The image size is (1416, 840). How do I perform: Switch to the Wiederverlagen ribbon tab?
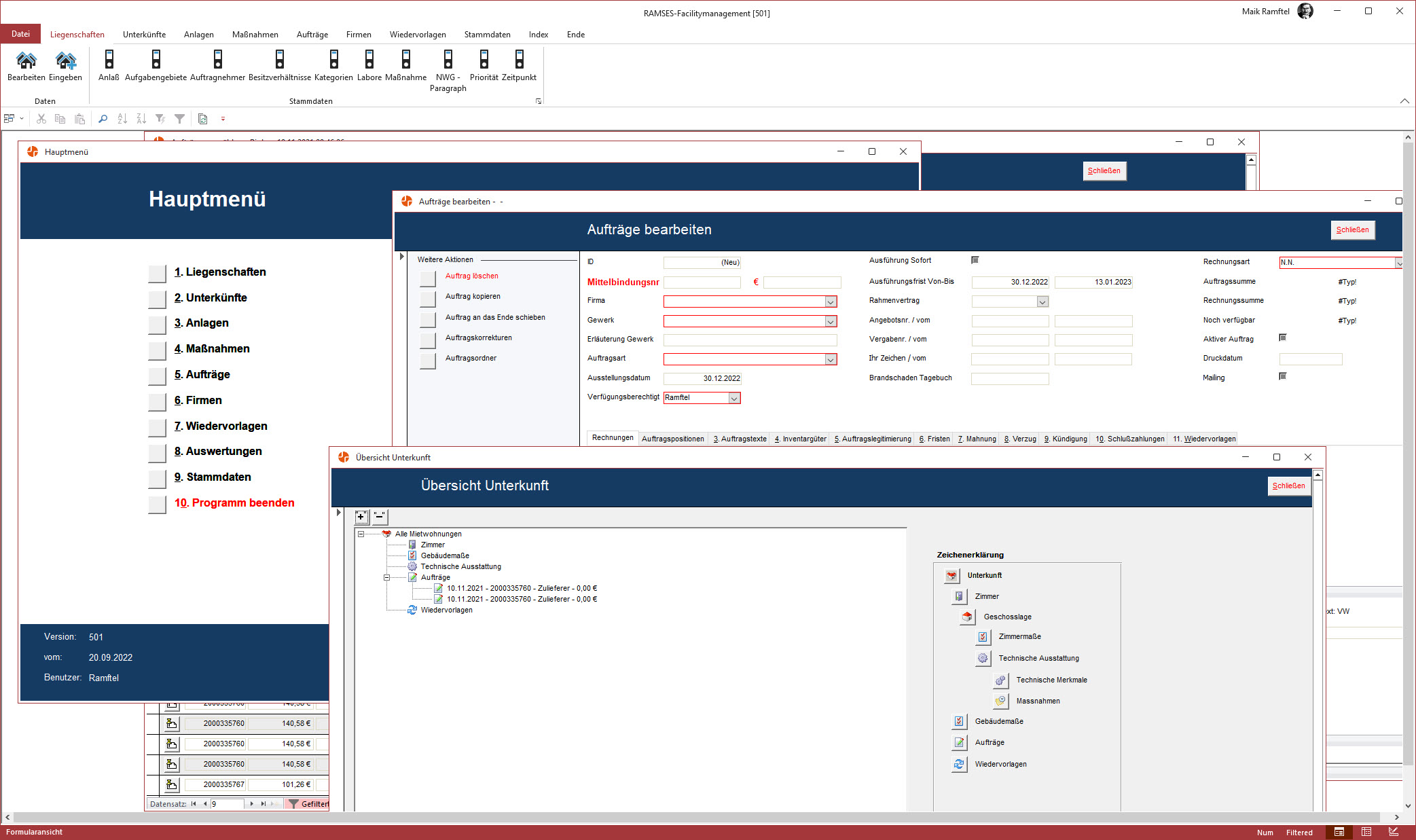coord(418,35)
